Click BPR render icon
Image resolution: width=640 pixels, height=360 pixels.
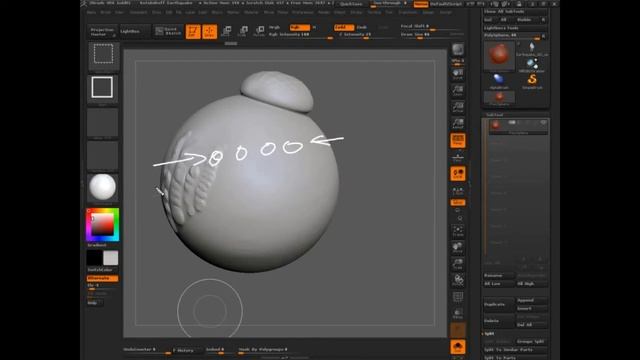point(458,51)
